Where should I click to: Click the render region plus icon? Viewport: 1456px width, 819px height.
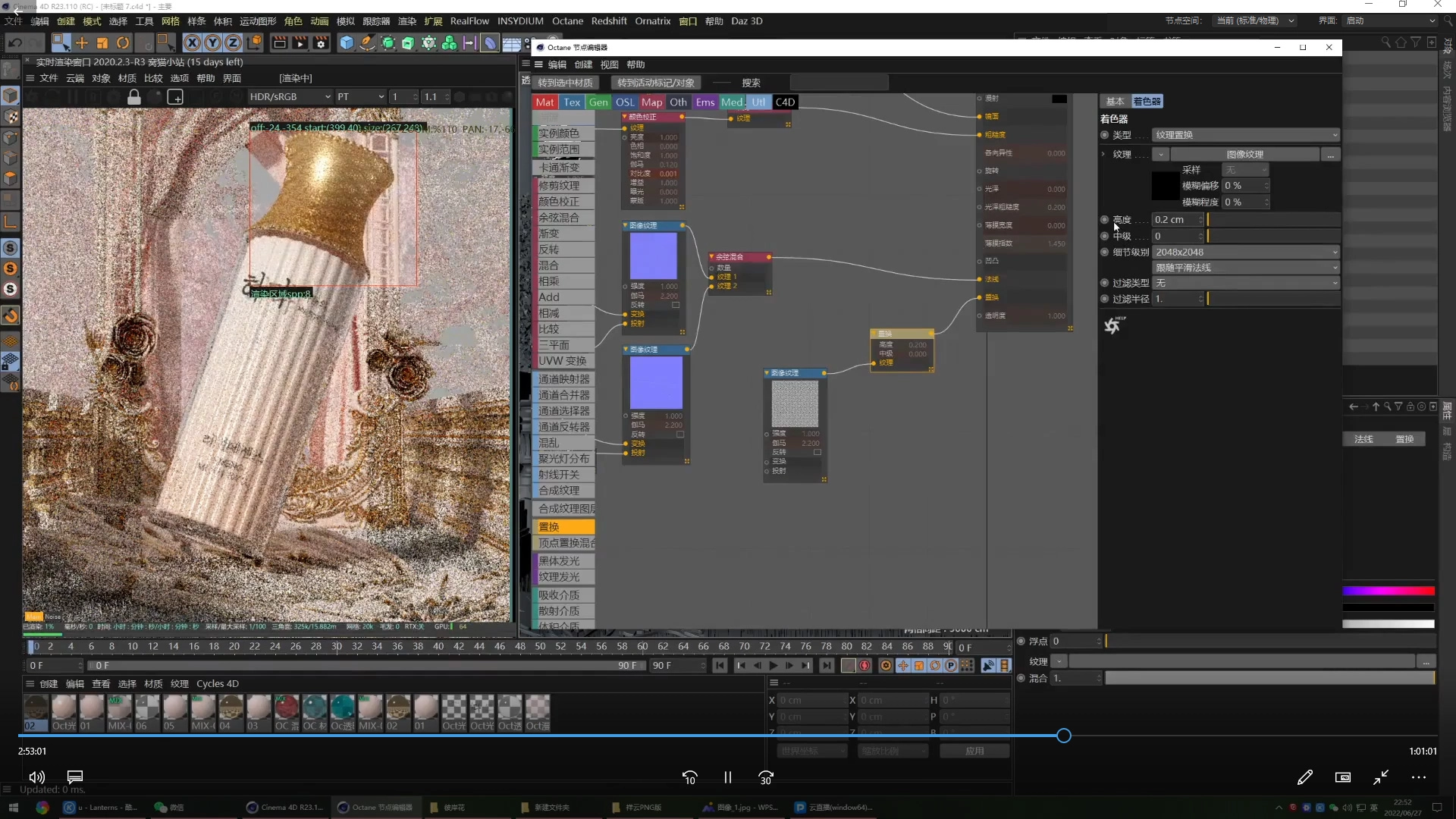175,97
